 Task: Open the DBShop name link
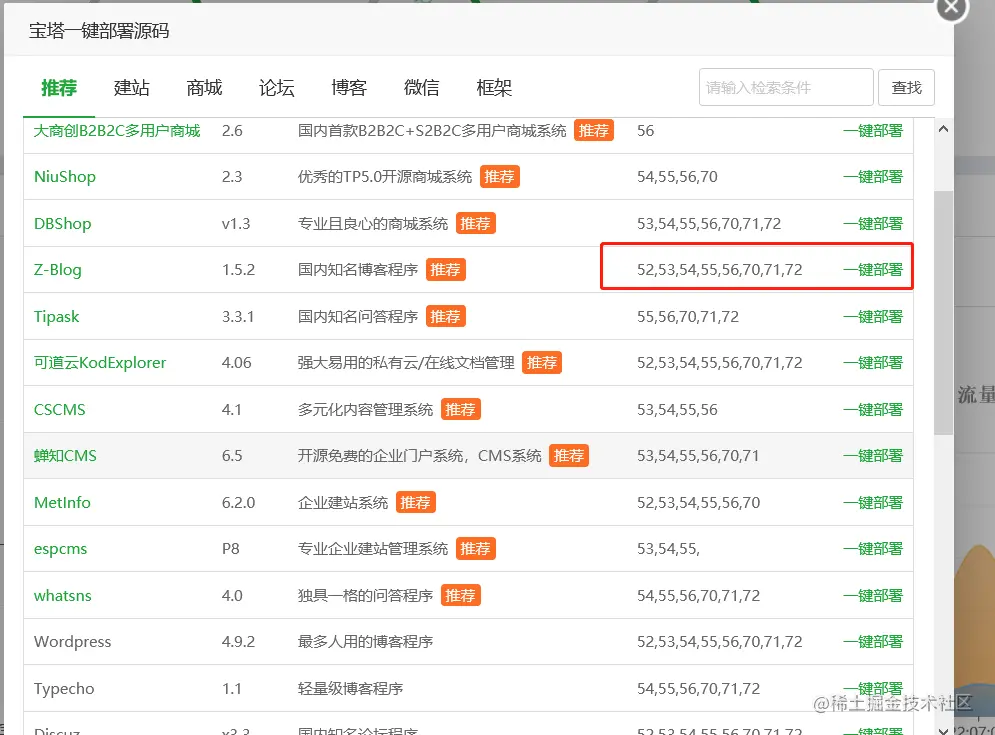tap(62, 223)
